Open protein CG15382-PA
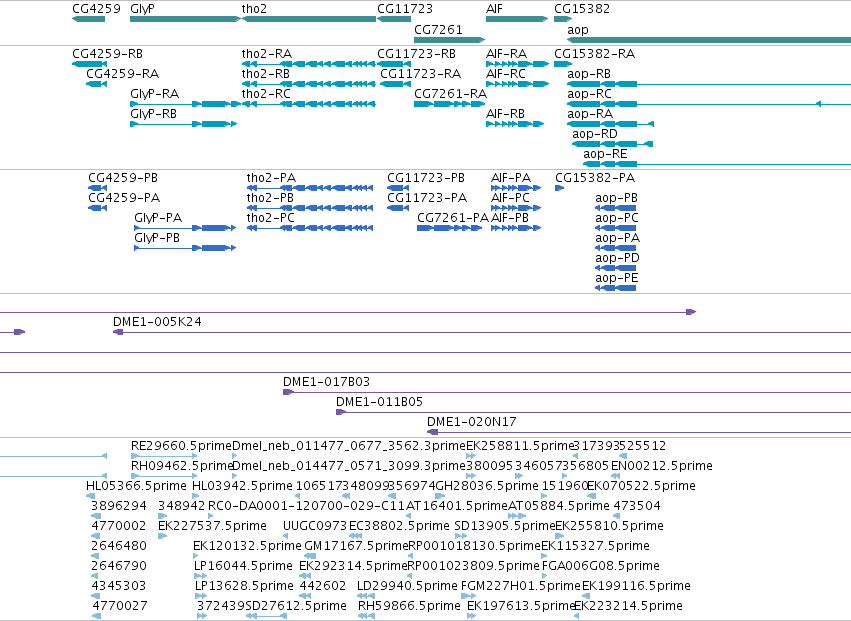The image size is (851, 621). (560, 188)
